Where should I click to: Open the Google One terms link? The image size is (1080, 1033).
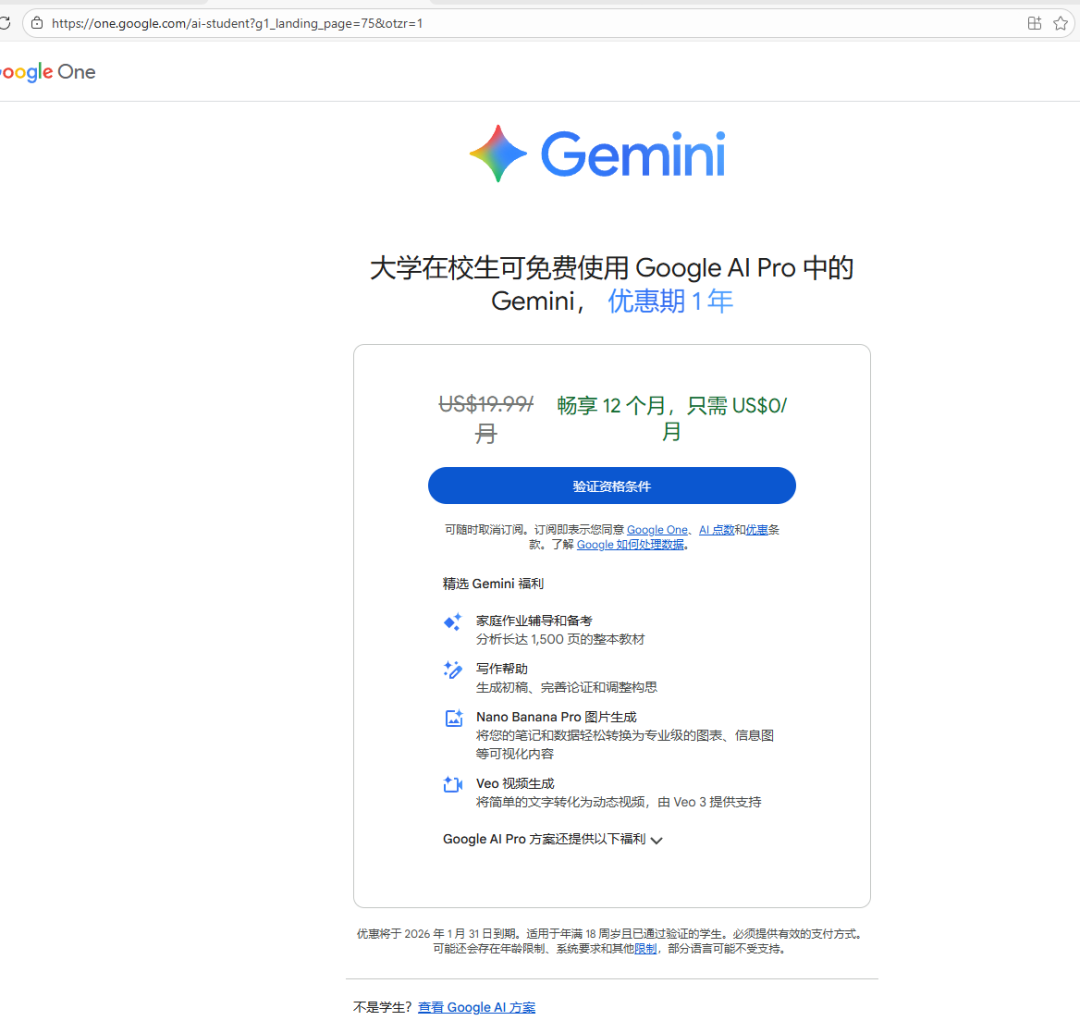coord(657,529)
